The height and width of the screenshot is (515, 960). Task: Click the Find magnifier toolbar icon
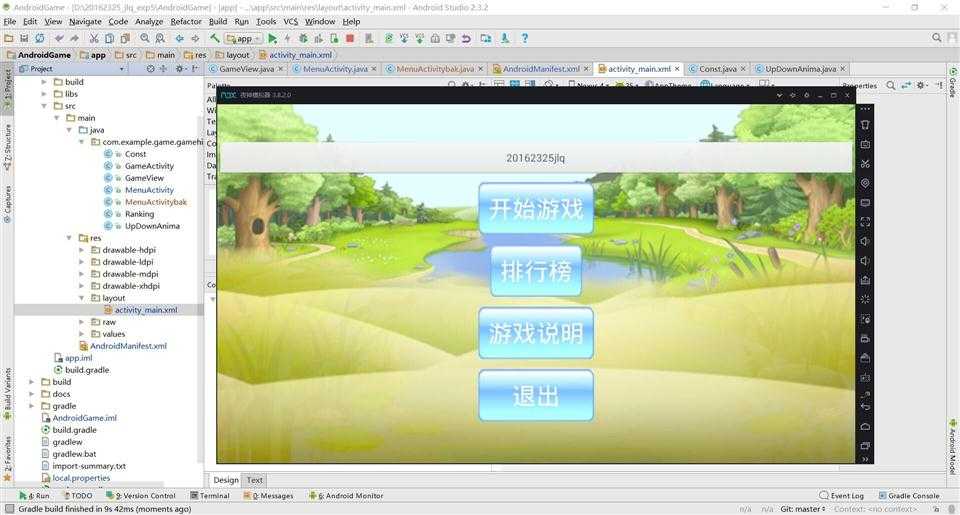(144, 38)
